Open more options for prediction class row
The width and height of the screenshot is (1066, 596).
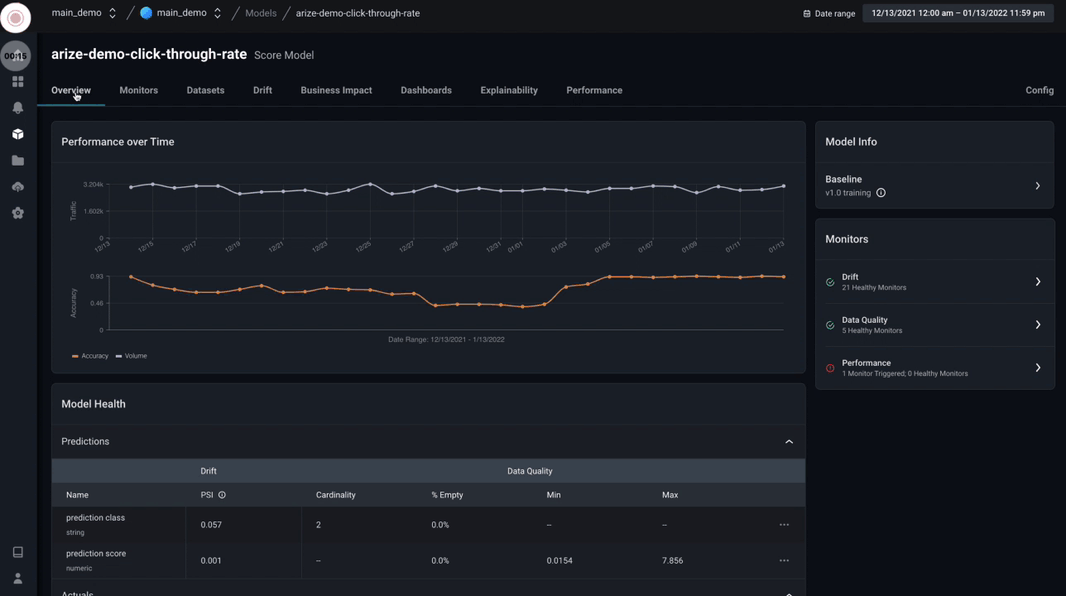[x=784, y=525]
